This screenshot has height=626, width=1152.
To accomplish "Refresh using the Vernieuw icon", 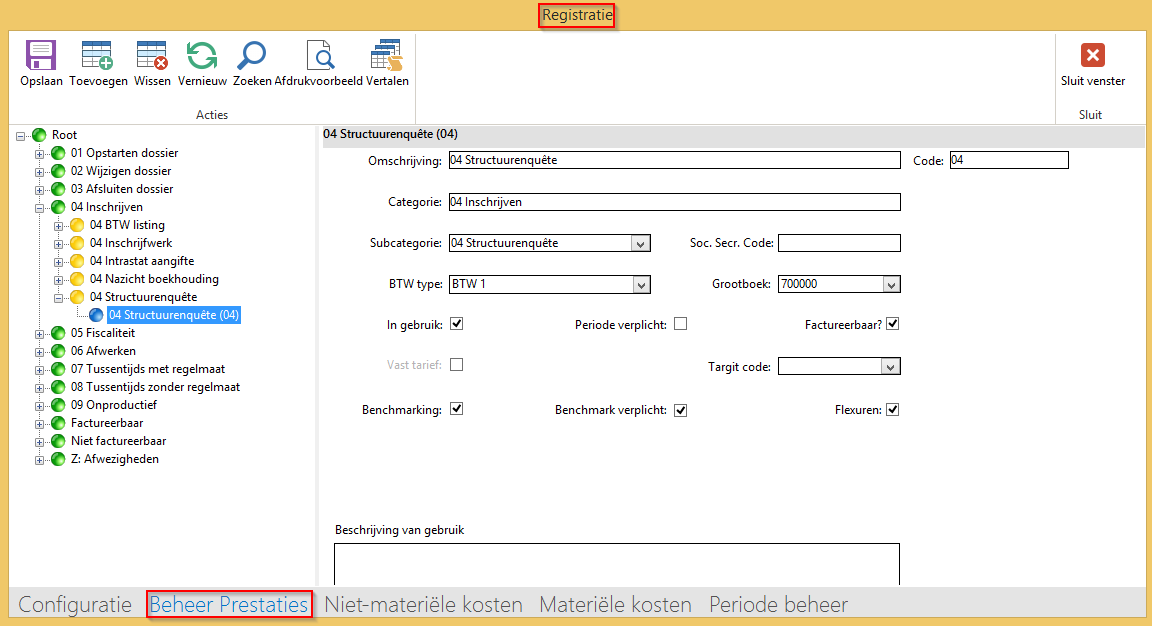I will (x=202, y=56).
